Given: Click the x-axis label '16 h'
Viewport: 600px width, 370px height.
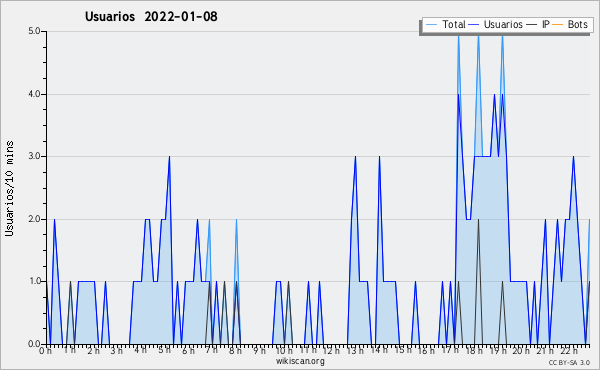Looking at the screenshot, I should point(426,350).
